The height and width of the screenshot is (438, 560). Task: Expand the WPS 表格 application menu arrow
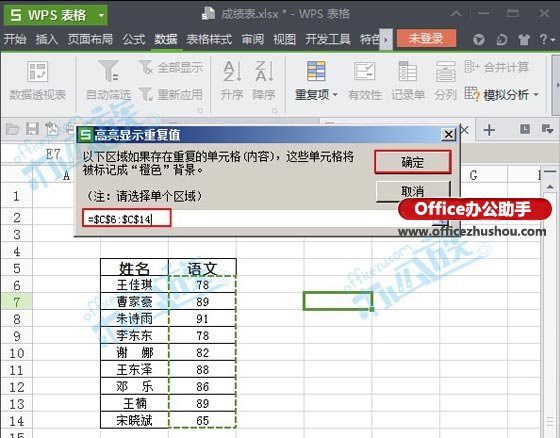point(101,15)
